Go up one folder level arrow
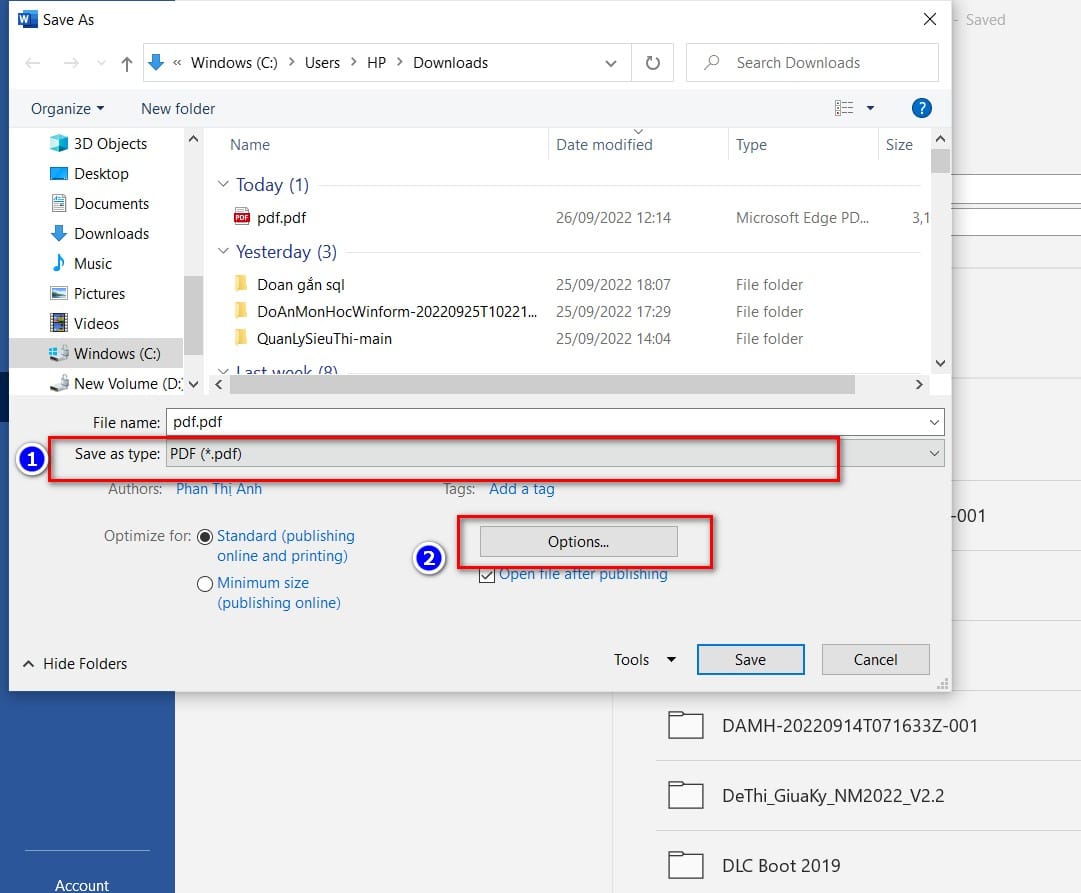The height and width of the screenshot is (893, 1081). click(x=126, y=63)
